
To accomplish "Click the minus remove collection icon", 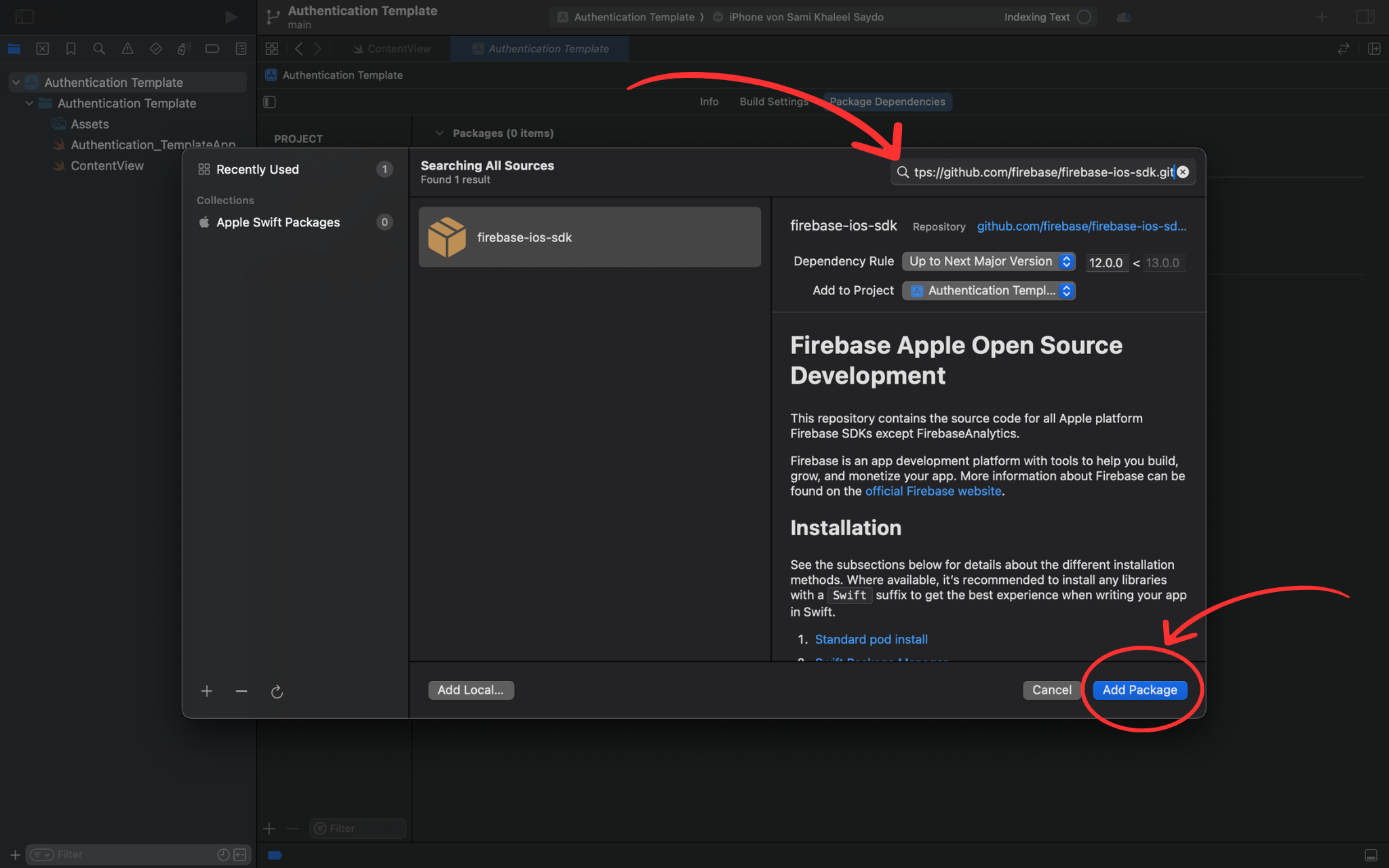I will (x=241, y=691).
